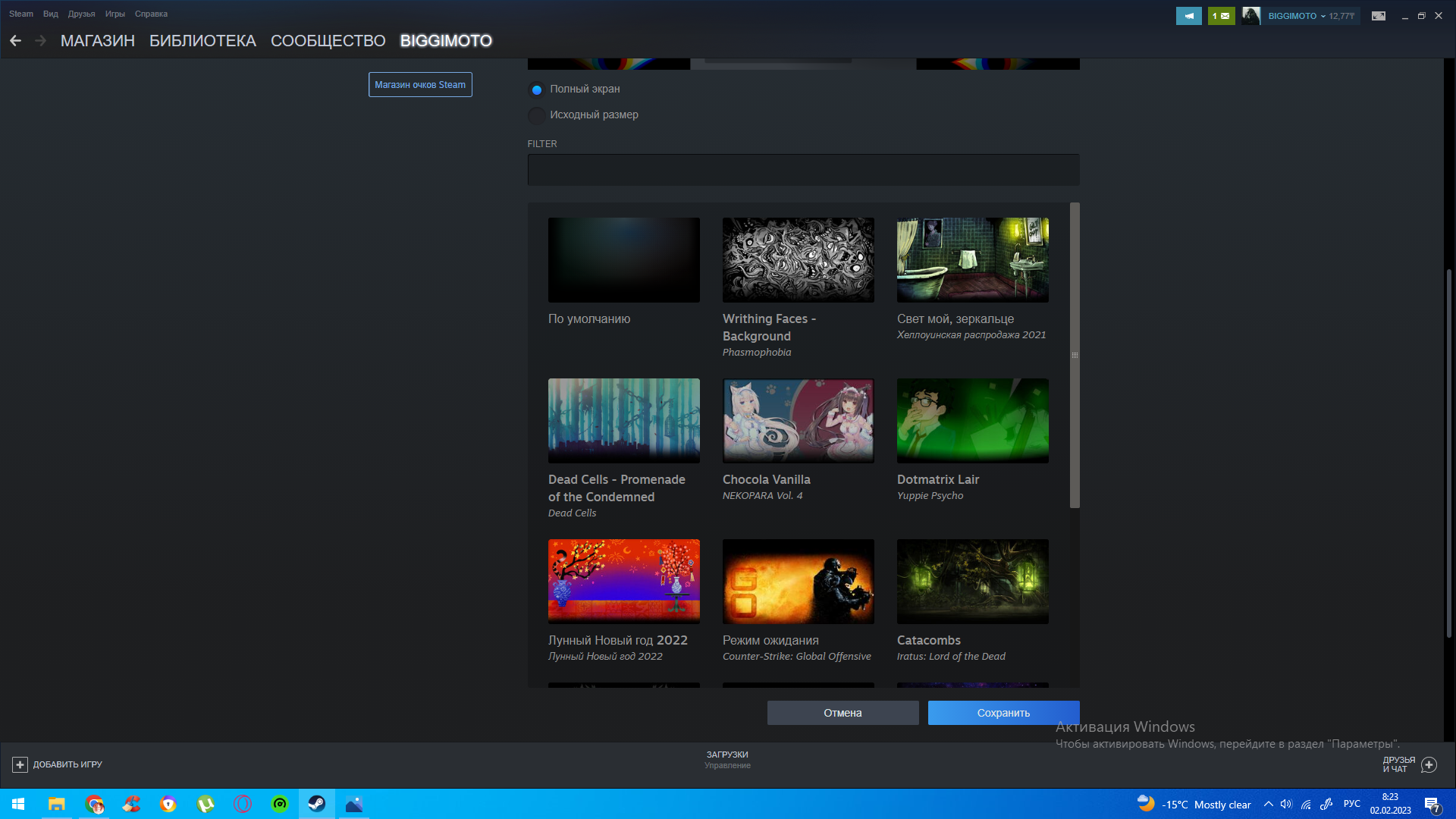Select Dead Cells Promenade background thumbnail
Viewport: 1456px width, 819px height.
pos(624,421)
